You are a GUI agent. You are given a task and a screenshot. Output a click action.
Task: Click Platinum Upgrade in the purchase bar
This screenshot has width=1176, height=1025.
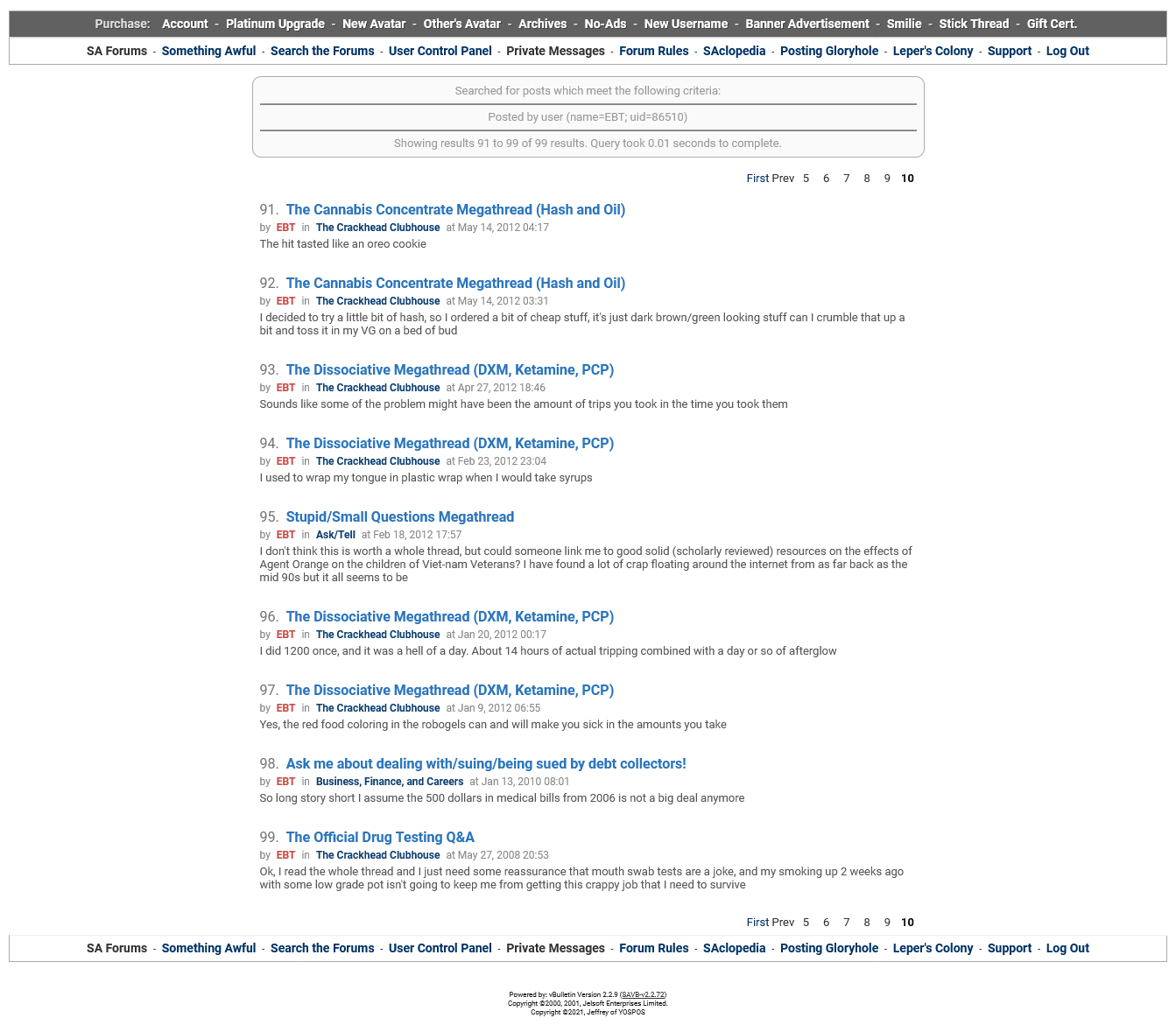pos(275,24)
